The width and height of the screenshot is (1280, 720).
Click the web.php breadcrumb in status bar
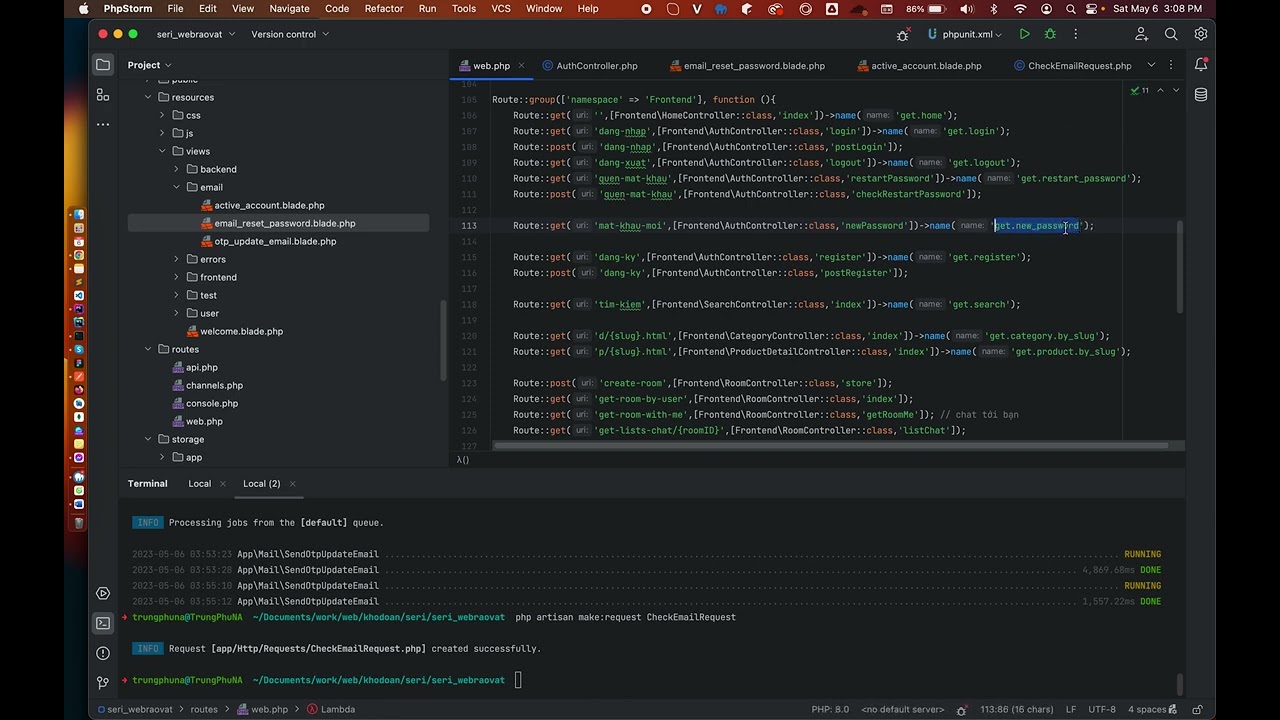coord(262,709)
